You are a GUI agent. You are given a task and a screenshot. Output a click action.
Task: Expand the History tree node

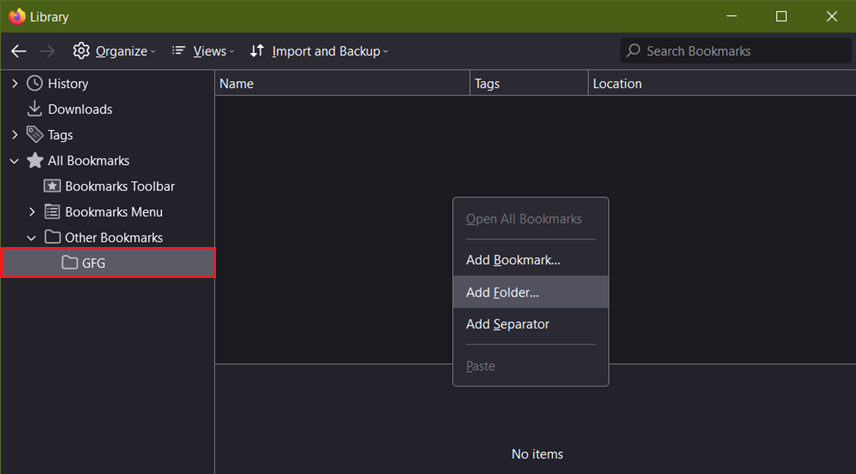15,83
